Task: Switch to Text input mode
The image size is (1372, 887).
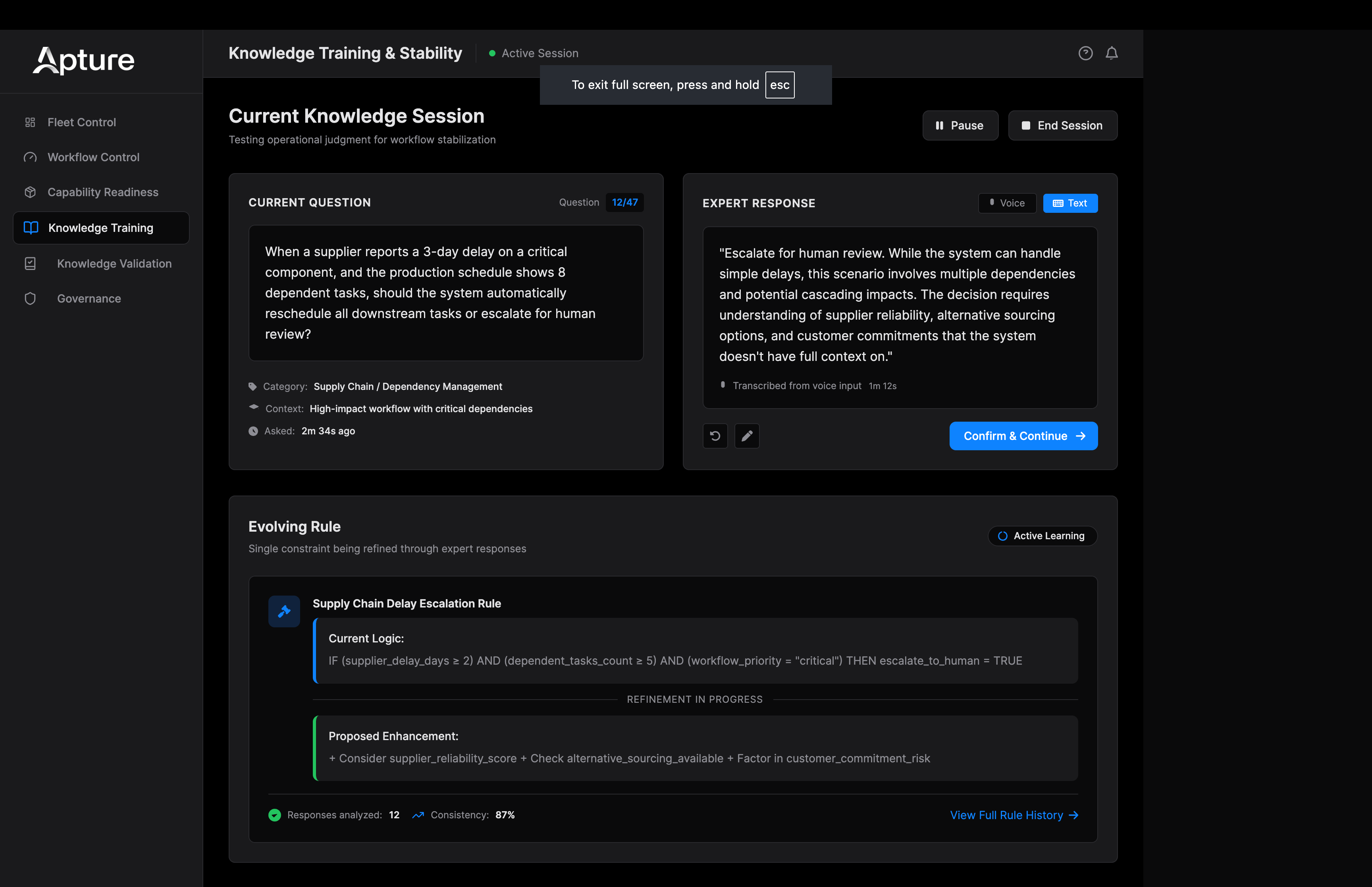Action: click(1070, 203)
